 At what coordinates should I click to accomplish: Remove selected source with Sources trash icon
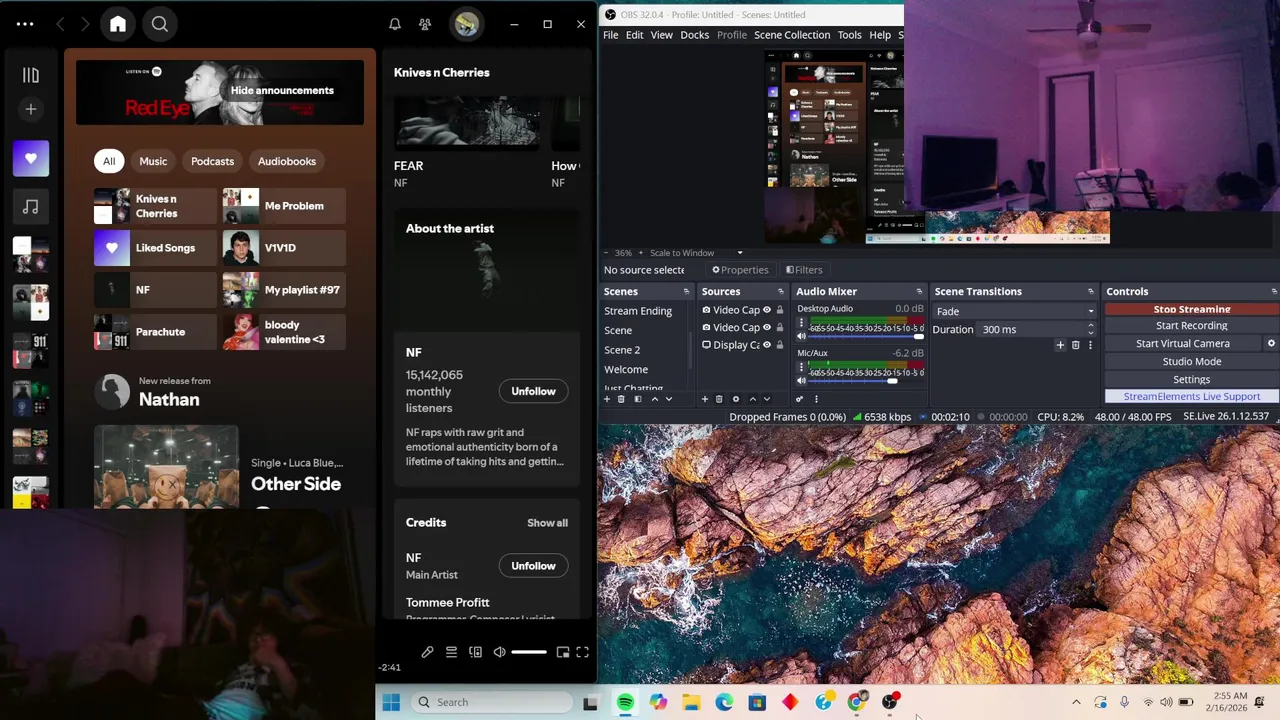click(719, 399)
